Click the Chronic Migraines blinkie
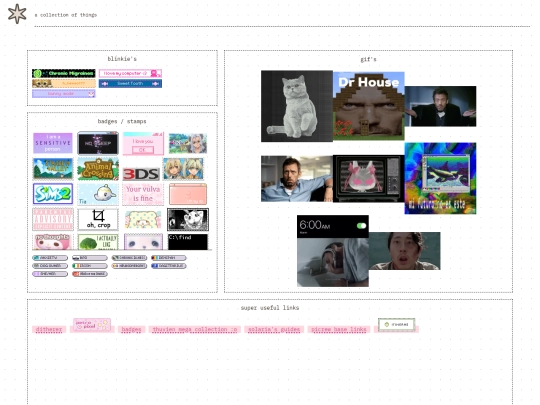 click(64, 73)
